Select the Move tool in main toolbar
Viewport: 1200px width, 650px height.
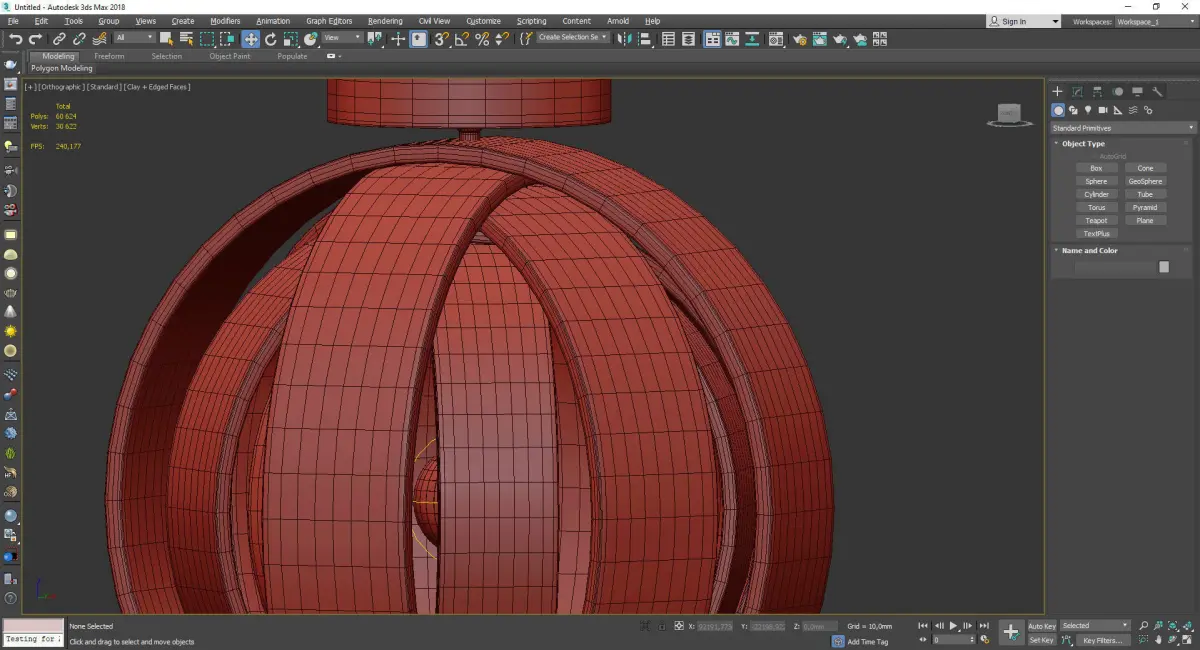[x=250, y=39]
